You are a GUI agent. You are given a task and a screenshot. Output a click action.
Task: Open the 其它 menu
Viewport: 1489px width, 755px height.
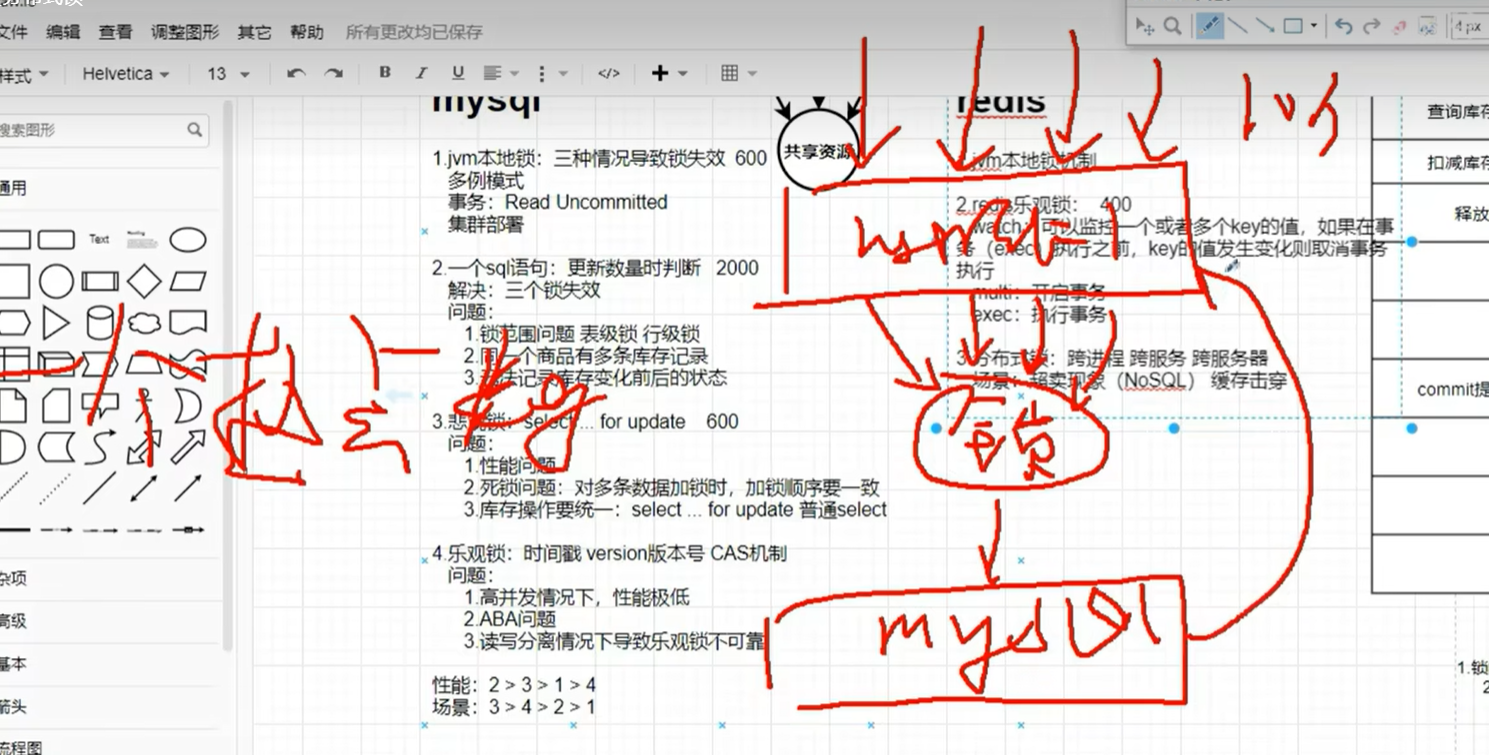click(254, 32)
